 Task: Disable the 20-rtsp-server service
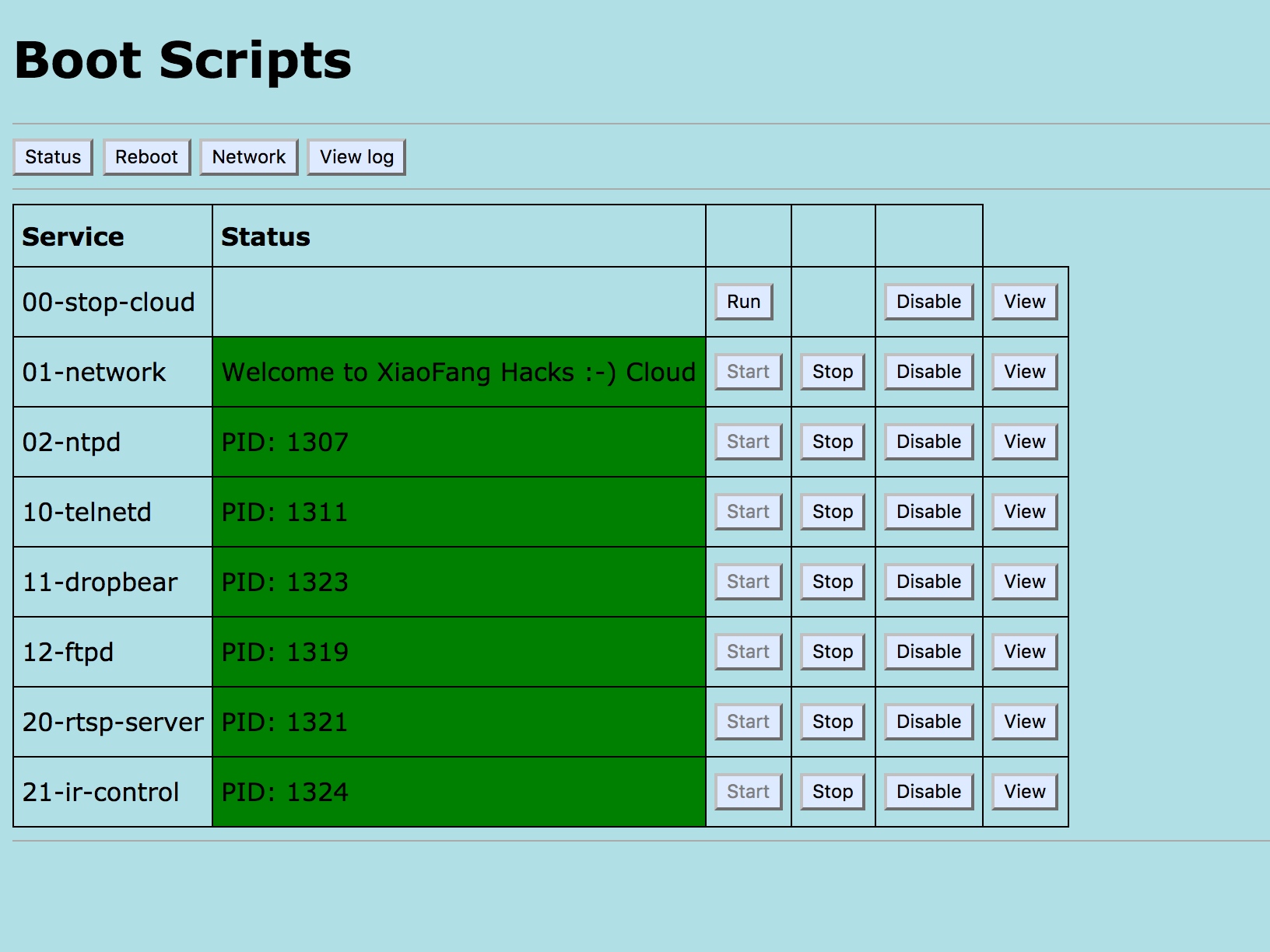[929, 722]
